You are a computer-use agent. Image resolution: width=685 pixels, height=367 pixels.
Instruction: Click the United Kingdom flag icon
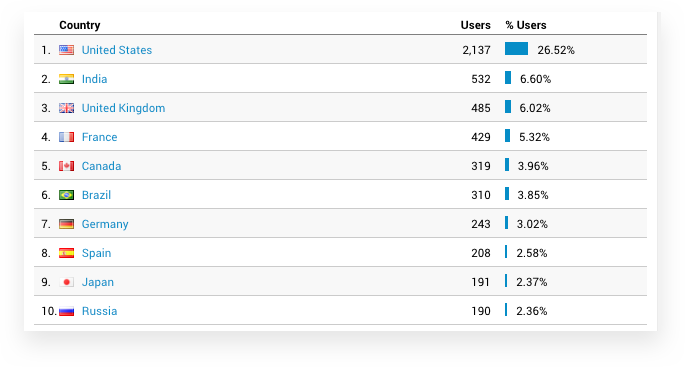(x=66, y=108)
